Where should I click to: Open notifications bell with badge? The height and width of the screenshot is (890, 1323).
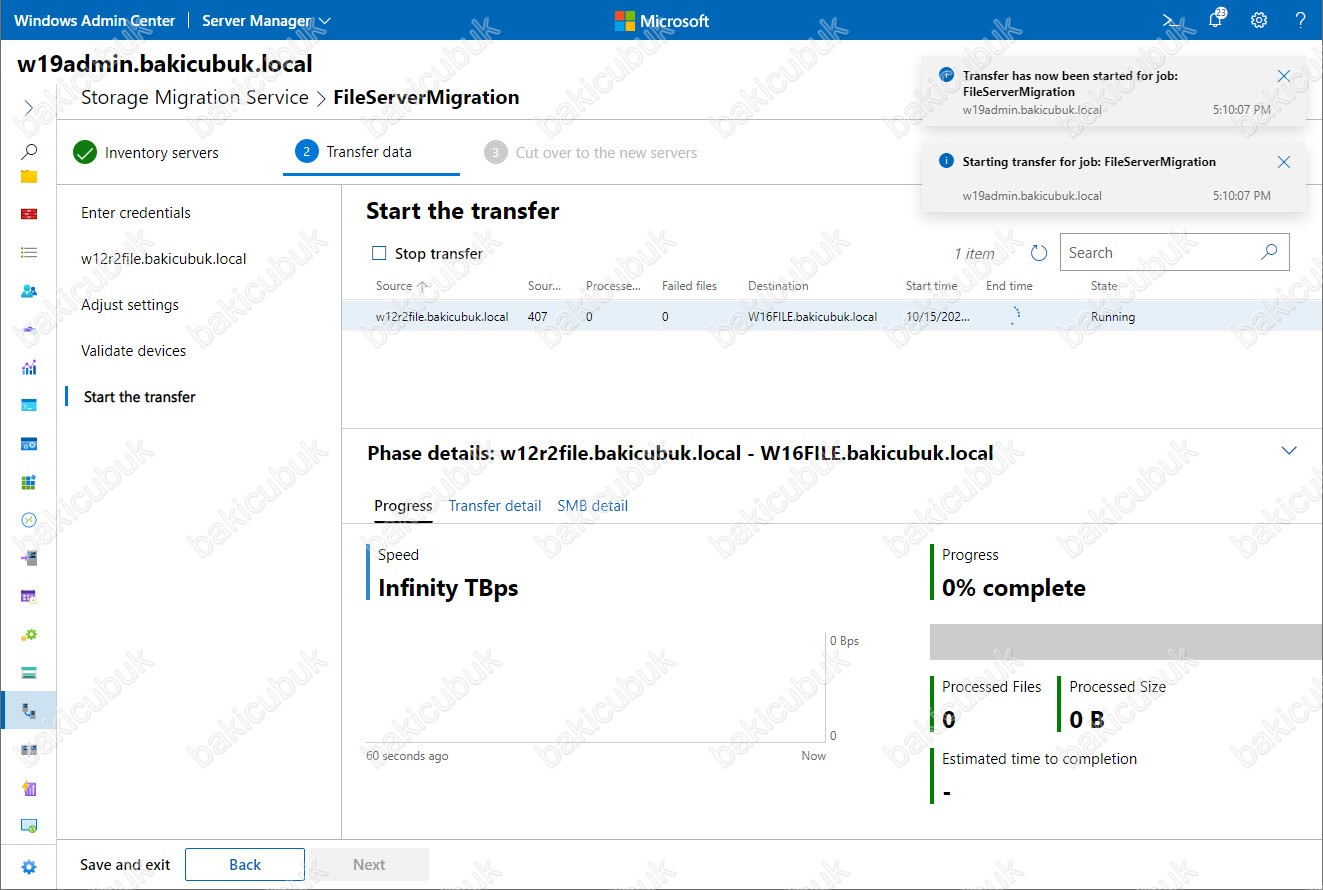[1216, 20]
